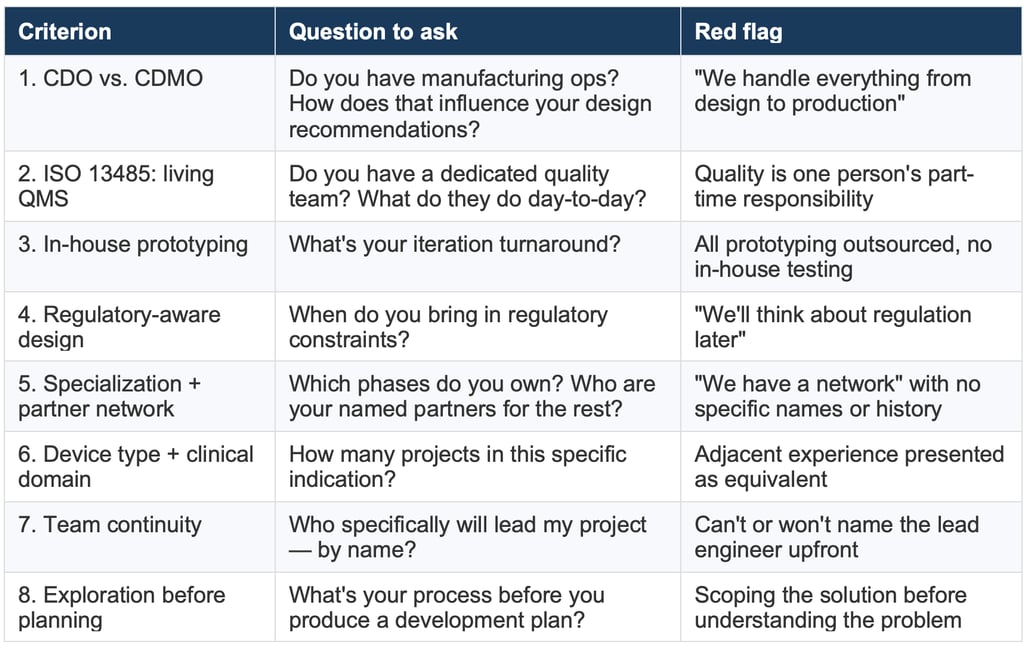This screenshot has height=648, width=1024.
Task: Click the "What's your iteration turnaround?" cell
Action: 454,244
